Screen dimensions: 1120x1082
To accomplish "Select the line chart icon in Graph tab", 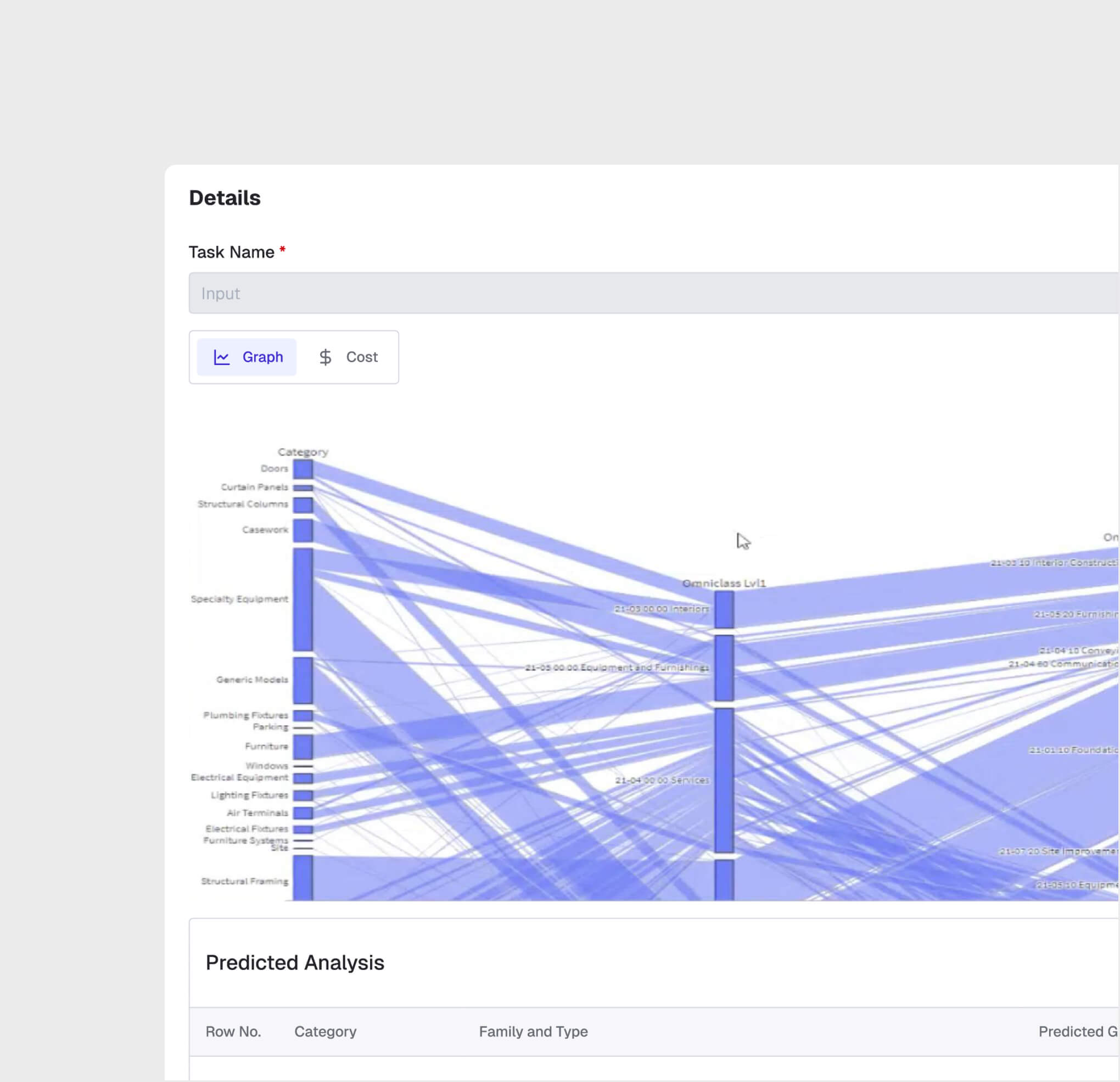I will pos(223,356).
